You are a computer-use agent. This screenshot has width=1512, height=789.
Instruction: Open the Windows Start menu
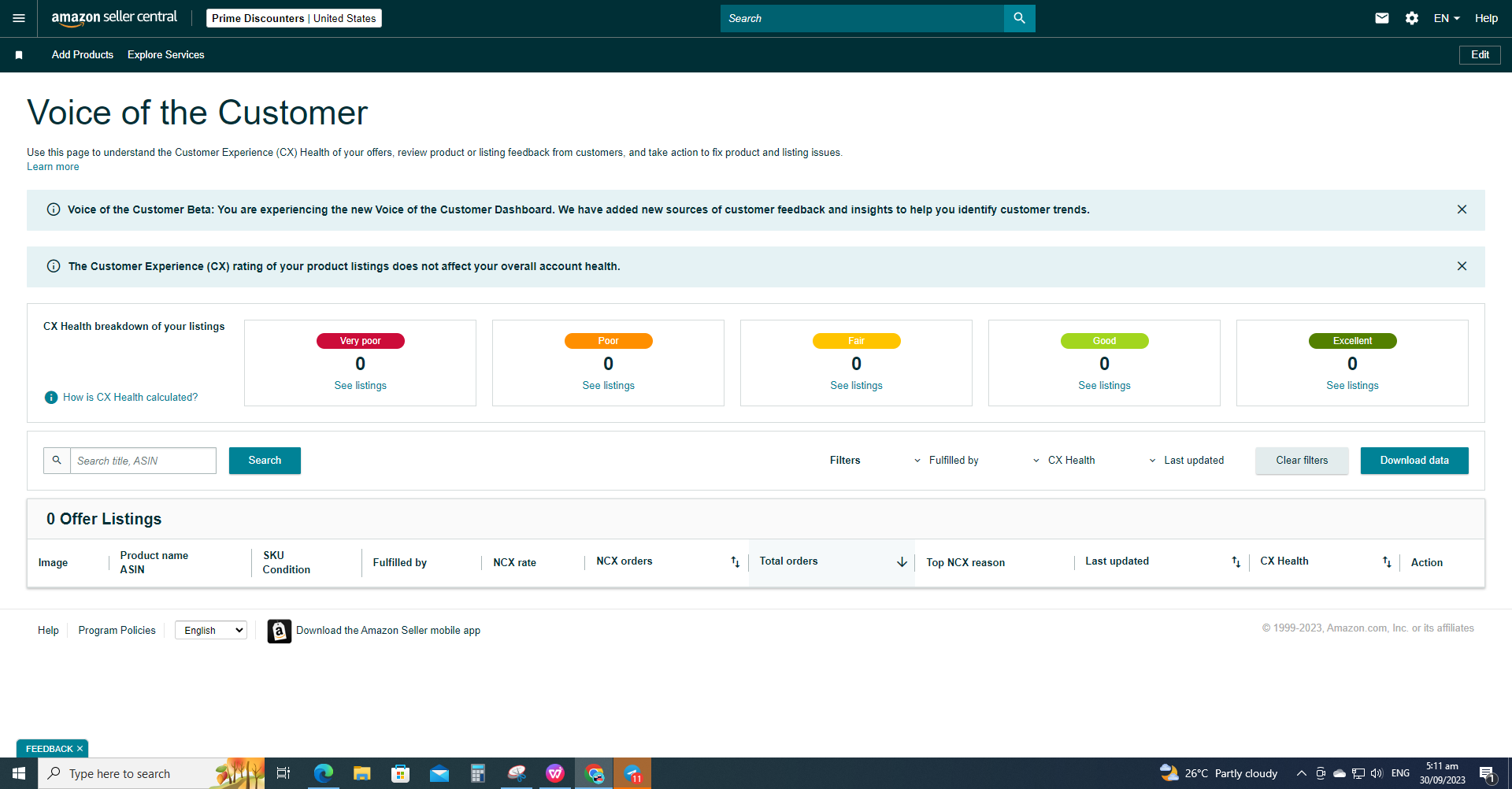[x=19, y=773]
